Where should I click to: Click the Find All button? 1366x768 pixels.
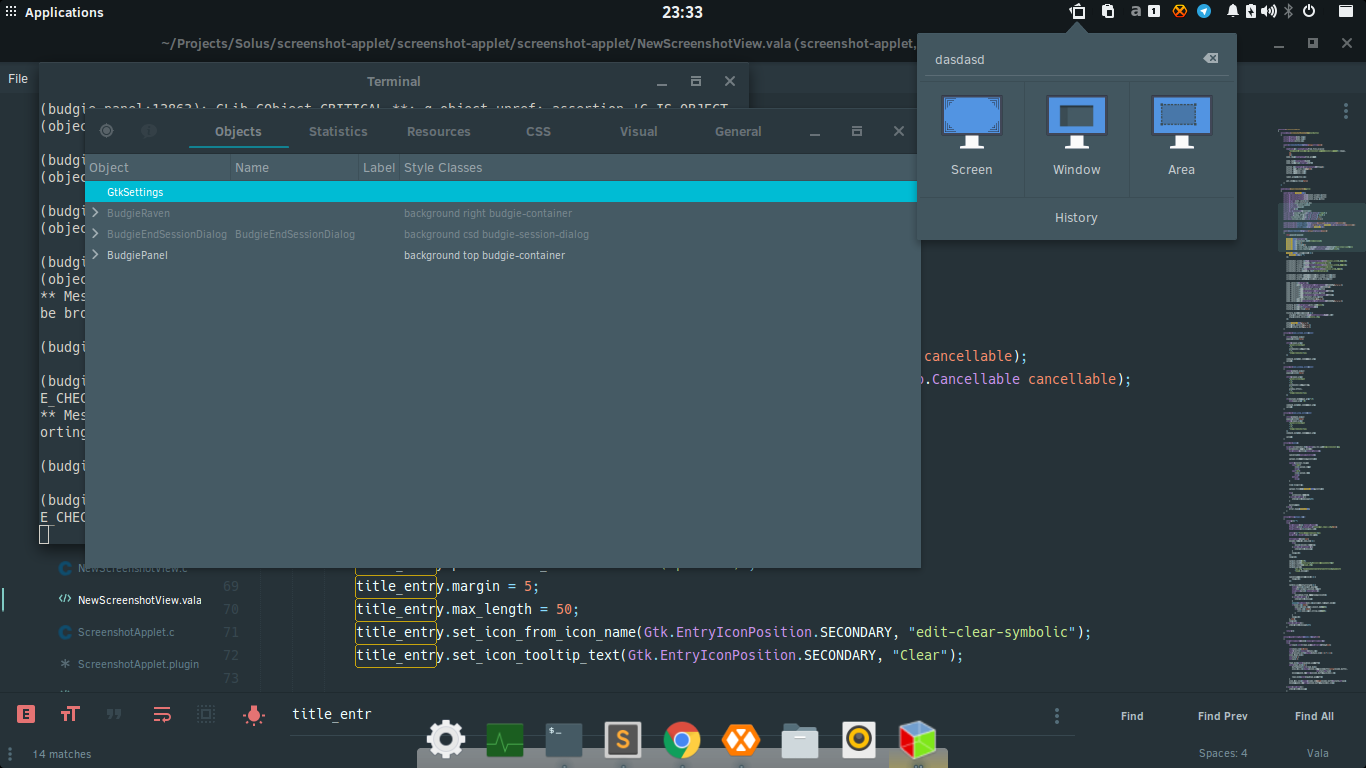[x=1314, y=716]
